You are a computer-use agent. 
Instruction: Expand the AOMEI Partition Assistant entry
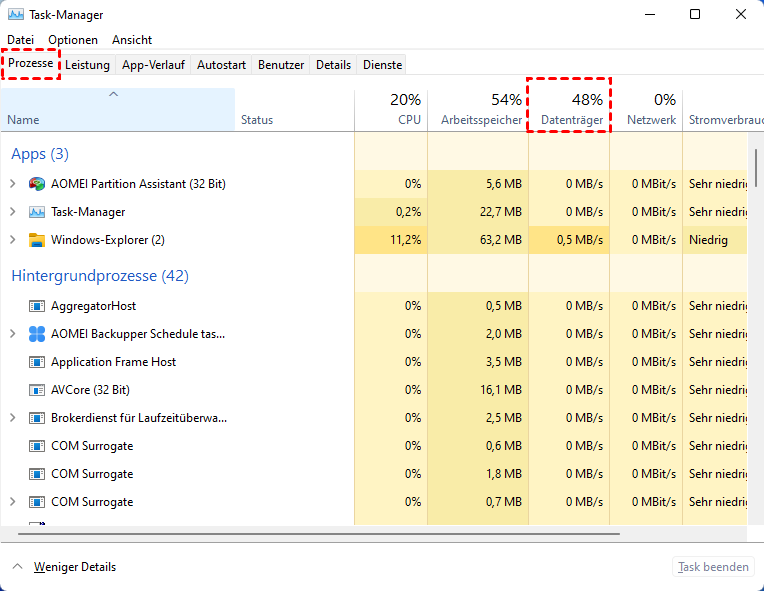point(12,184)
